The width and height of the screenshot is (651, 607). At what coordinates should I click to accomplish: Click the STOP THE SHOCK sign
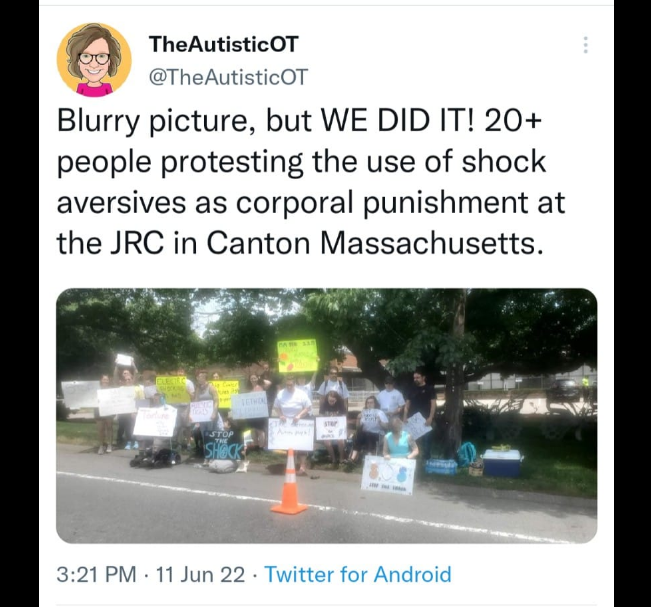point(224,445)
